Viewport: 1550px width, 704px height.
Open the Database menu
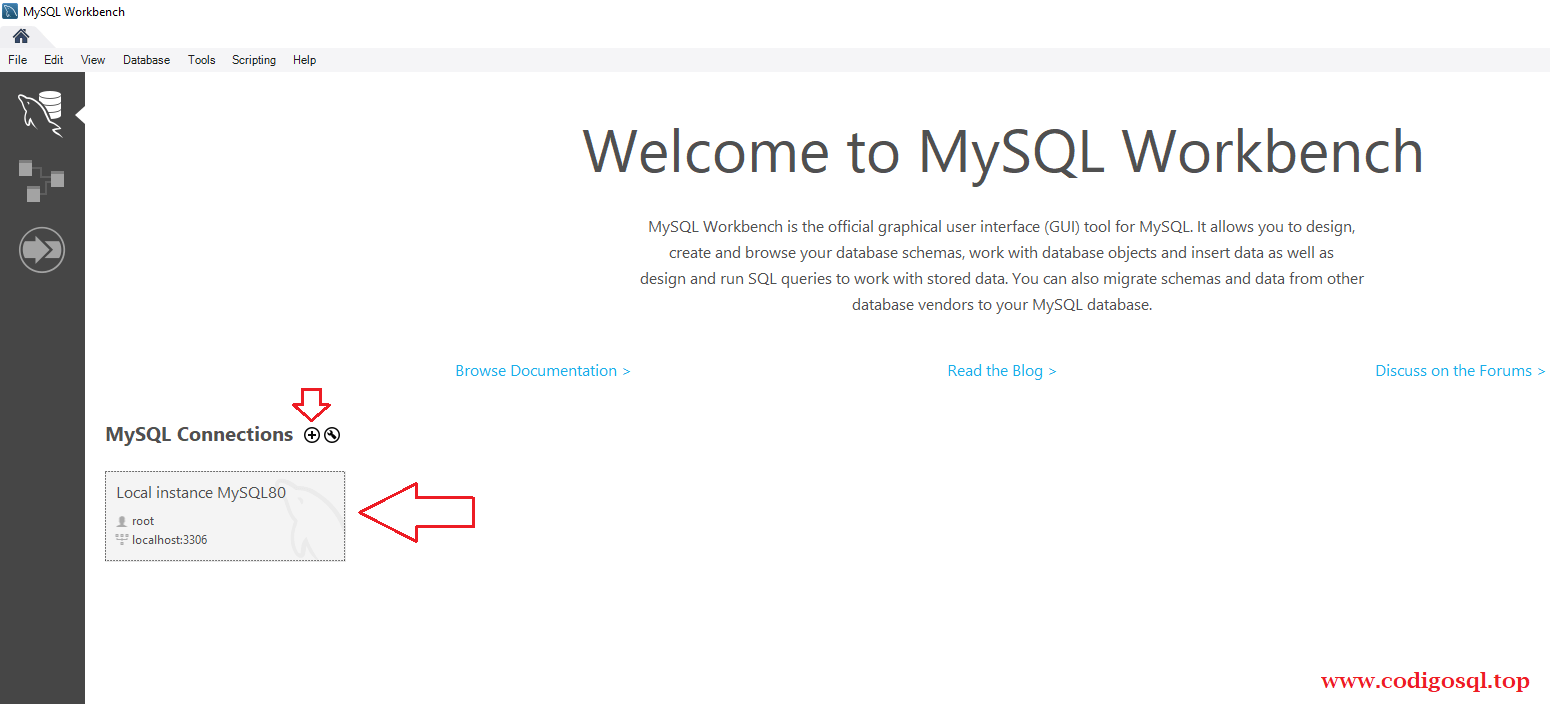tap(146, 60)
